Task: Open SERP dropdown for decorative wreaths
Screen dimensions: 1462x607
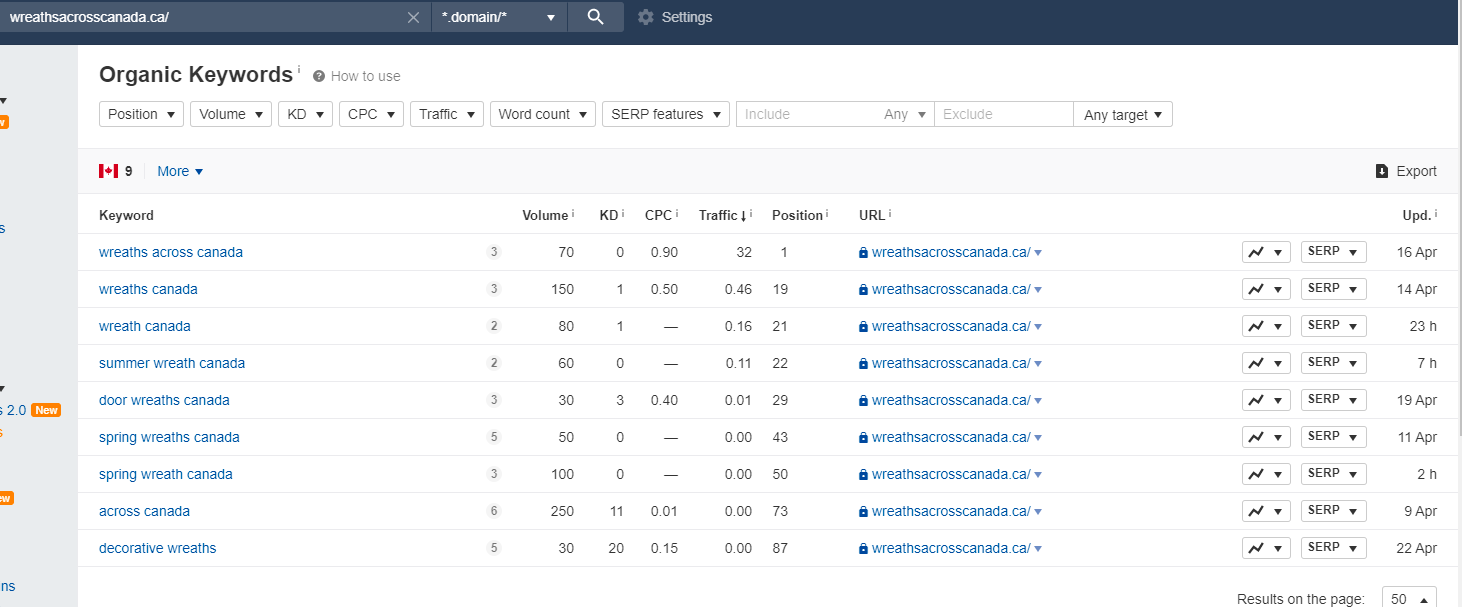Action: click(x=1333, y=548)
